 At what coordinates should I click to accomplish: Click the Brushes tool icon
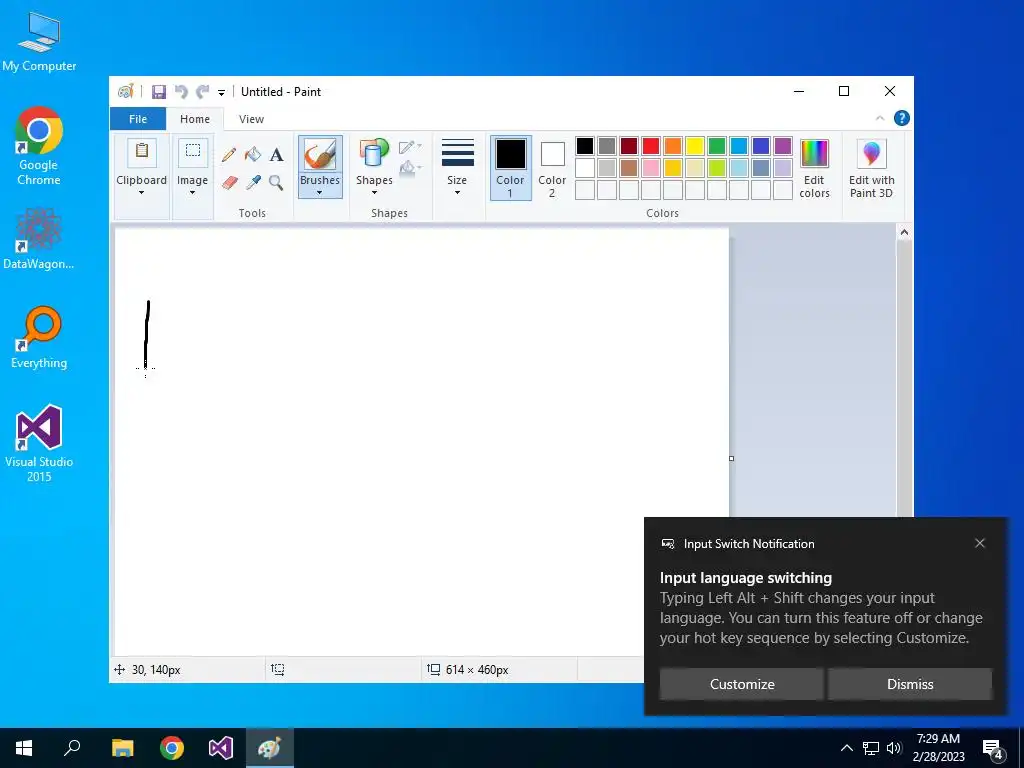320,154
